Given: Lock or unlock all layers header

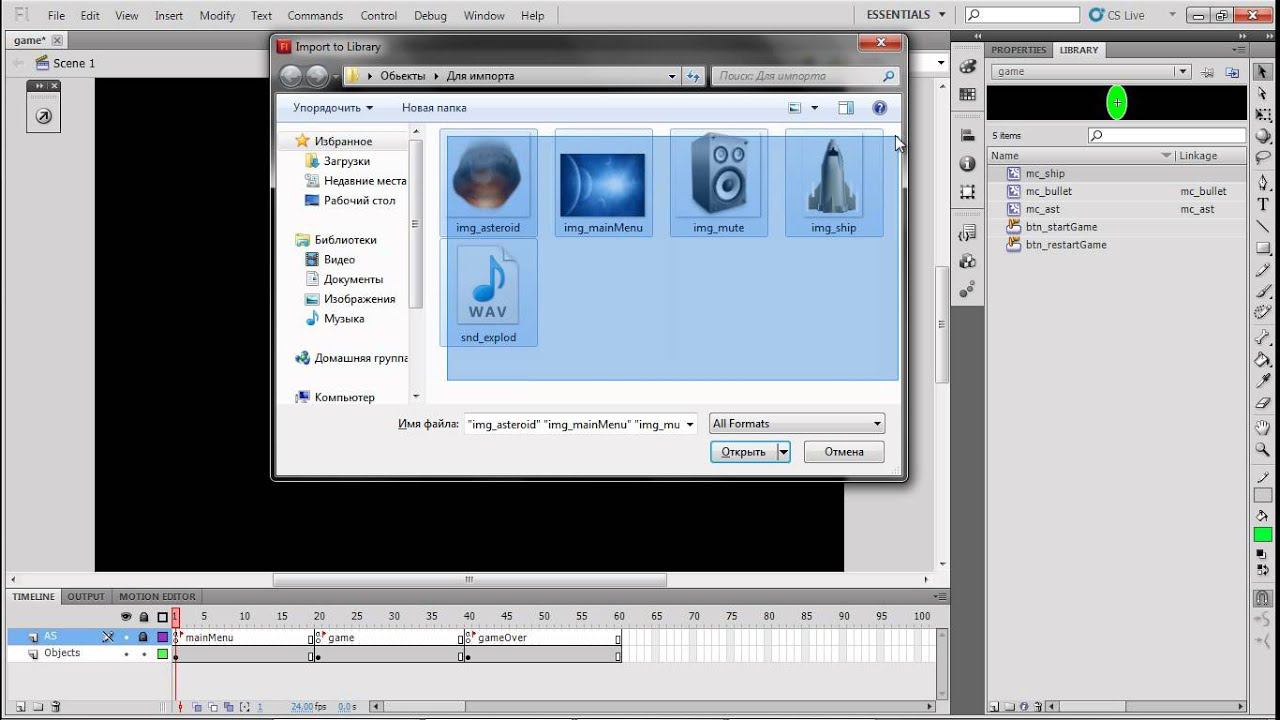Looking at the screenshot, I should coord(144,617).
